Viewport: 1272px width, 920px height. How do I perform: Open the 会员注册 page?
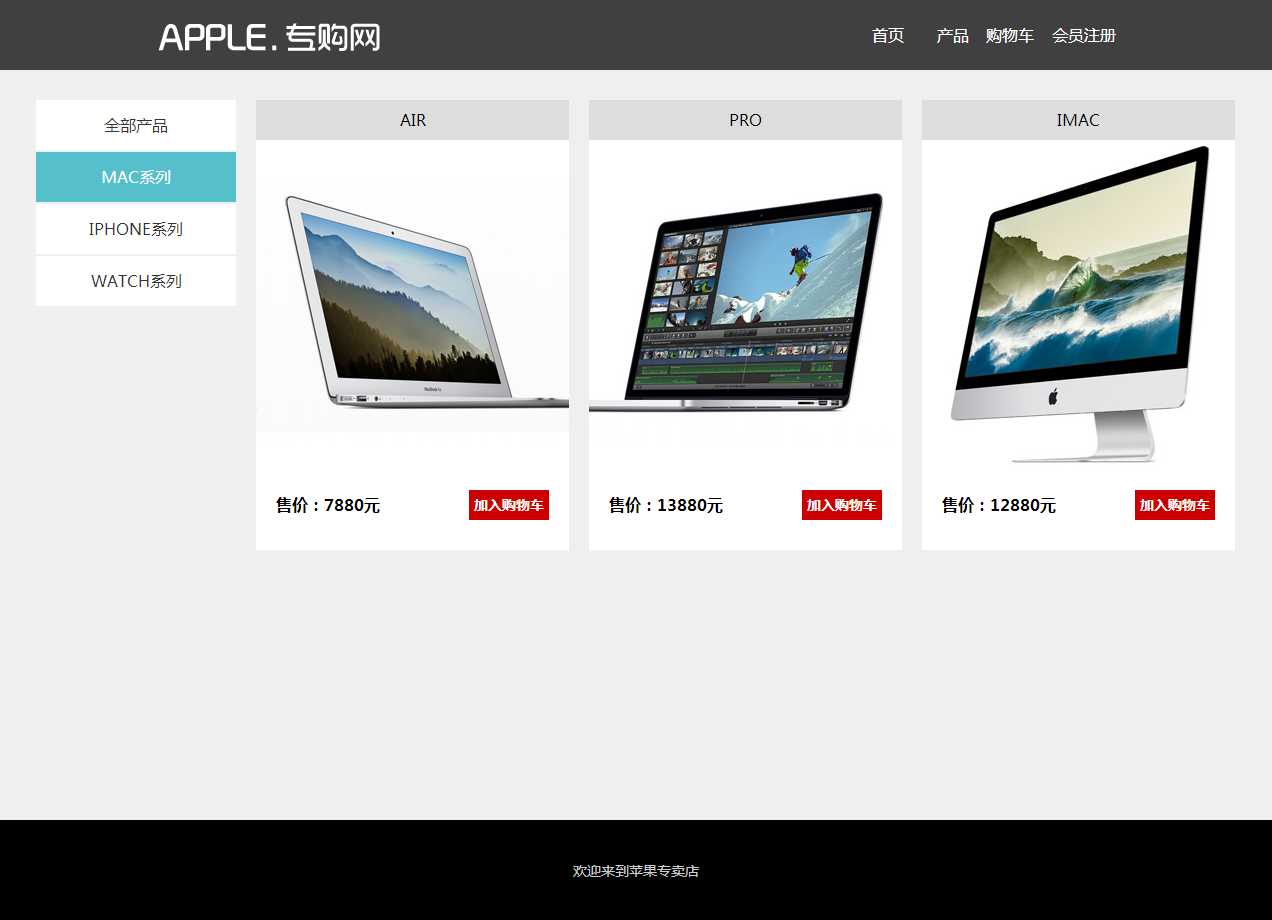[1083, 36]
